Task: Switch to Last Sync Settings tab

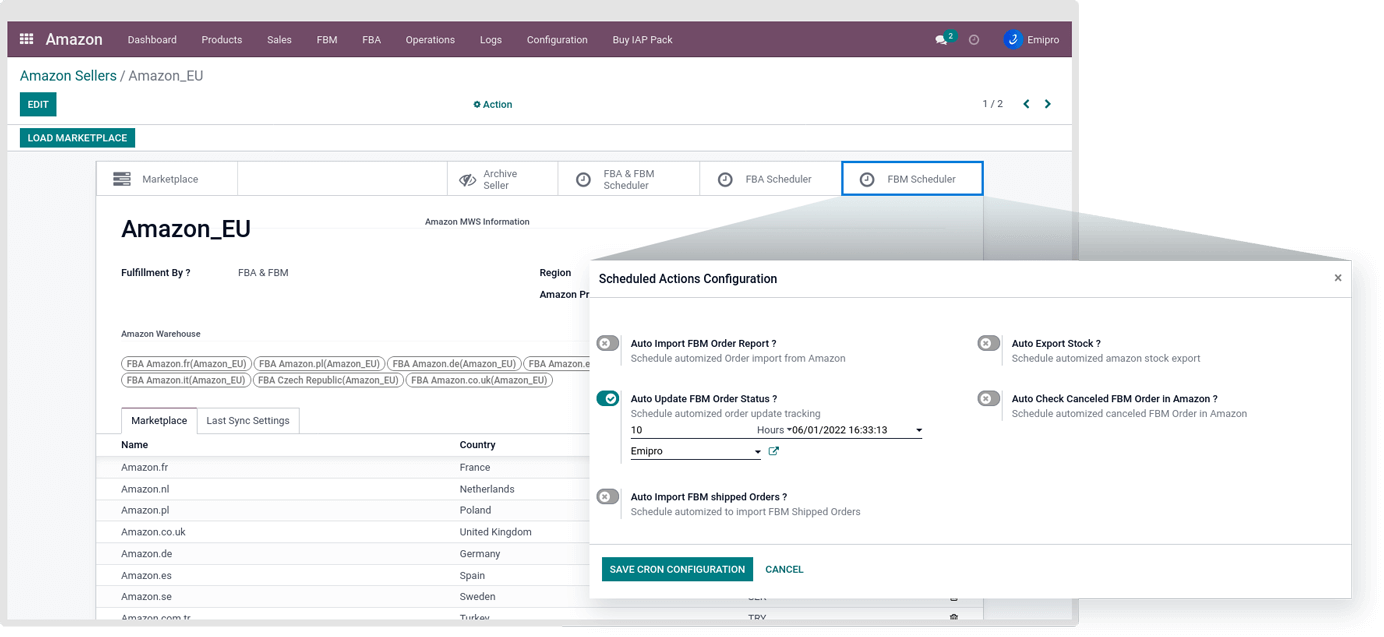Action: (x=248, y=421)
